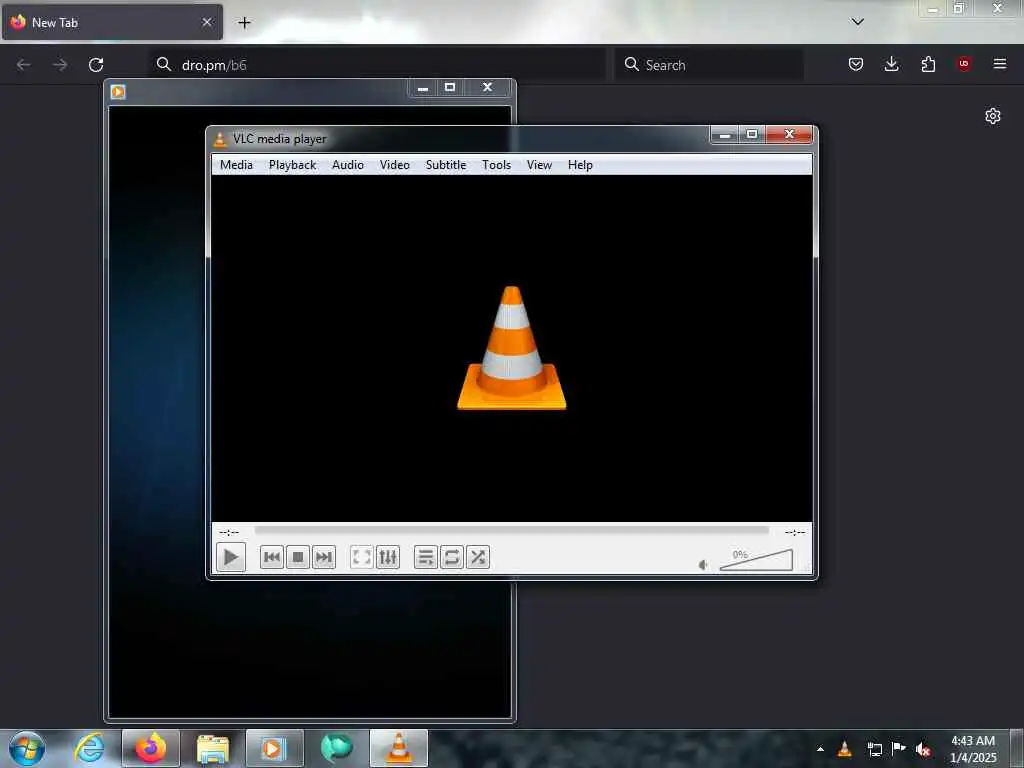Click VLC elapsed time label
1024x768 pixels.
(x=229, y=532)
